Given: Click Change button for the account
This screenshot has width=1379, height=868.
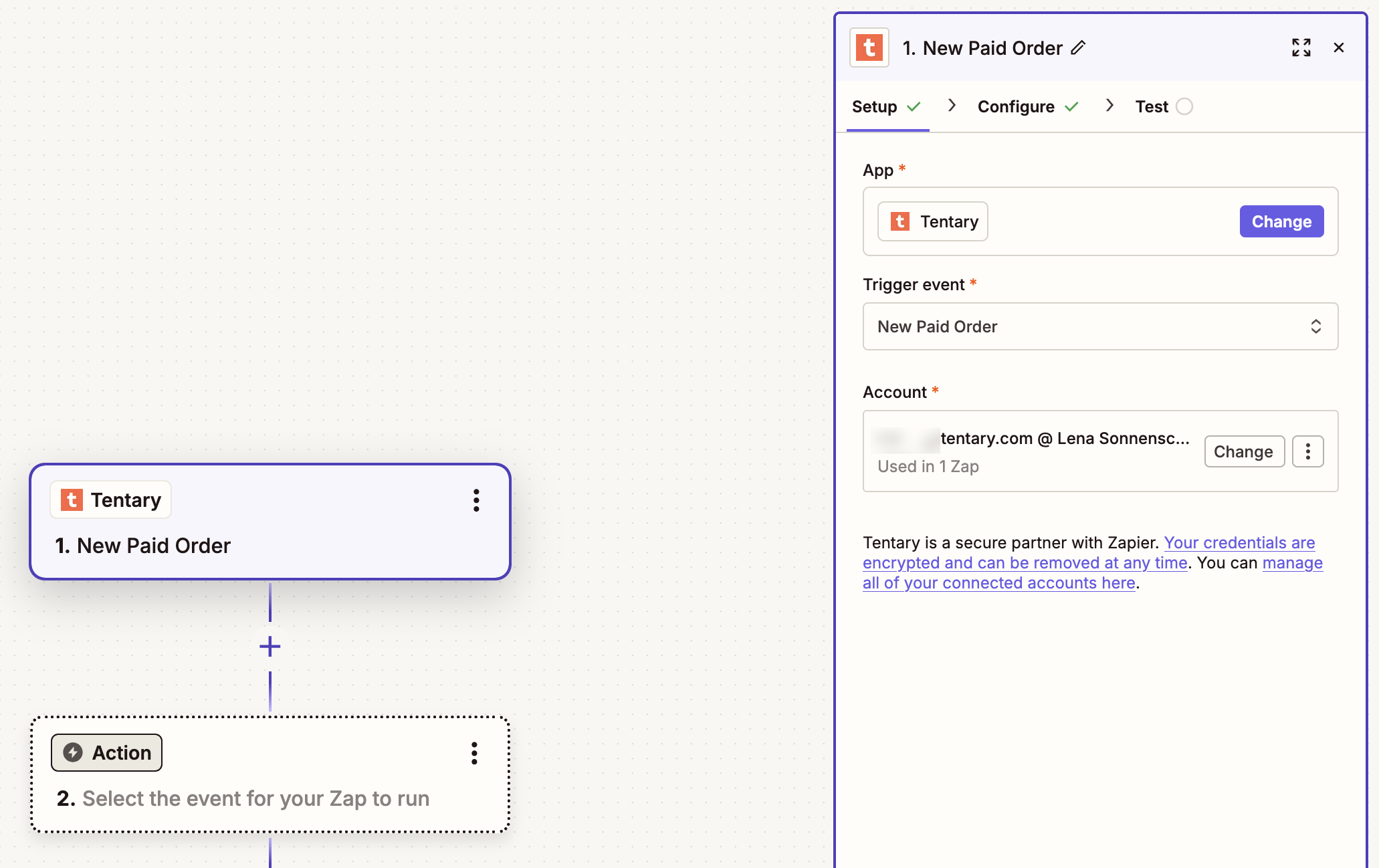Looking at the screenshot, I should click(1243, 451).
